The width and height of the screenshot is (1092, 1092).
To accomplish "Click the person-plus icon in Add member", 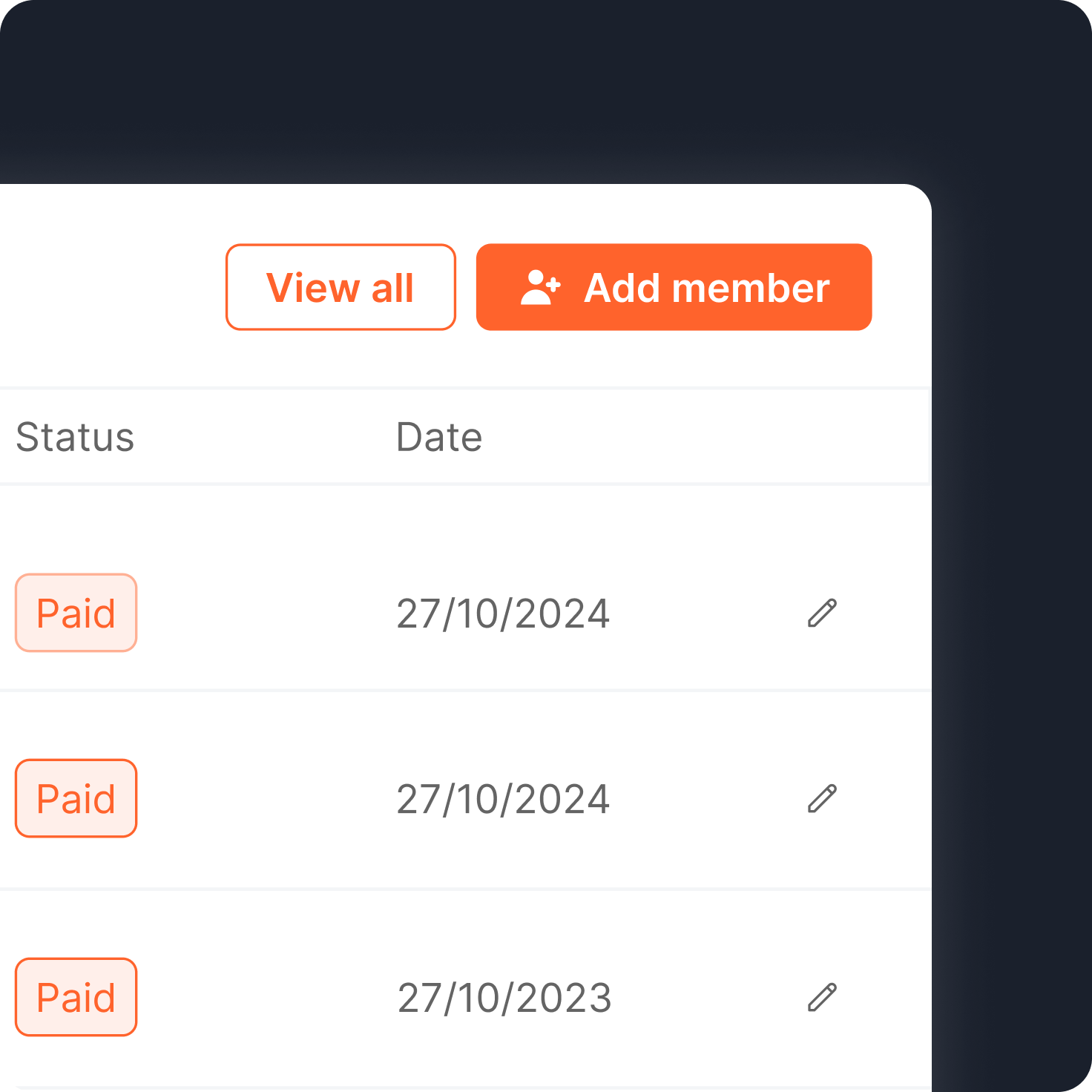I will pyautogui.click(x=540, y=288).
